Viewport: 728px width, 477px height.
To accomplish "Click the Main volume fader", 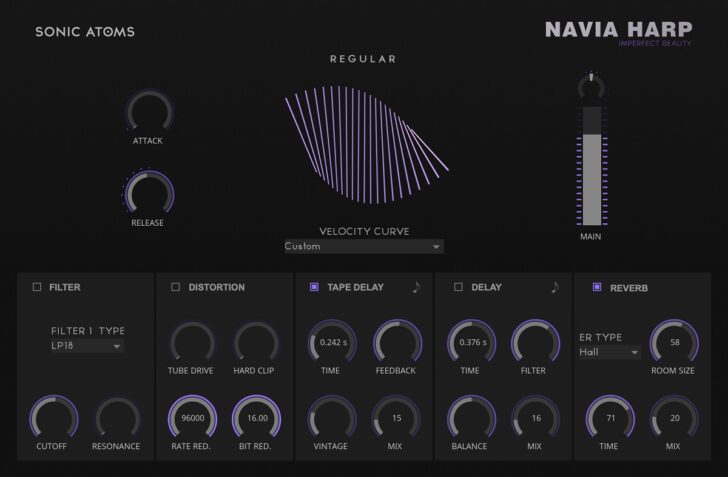I will pos(592,166).
